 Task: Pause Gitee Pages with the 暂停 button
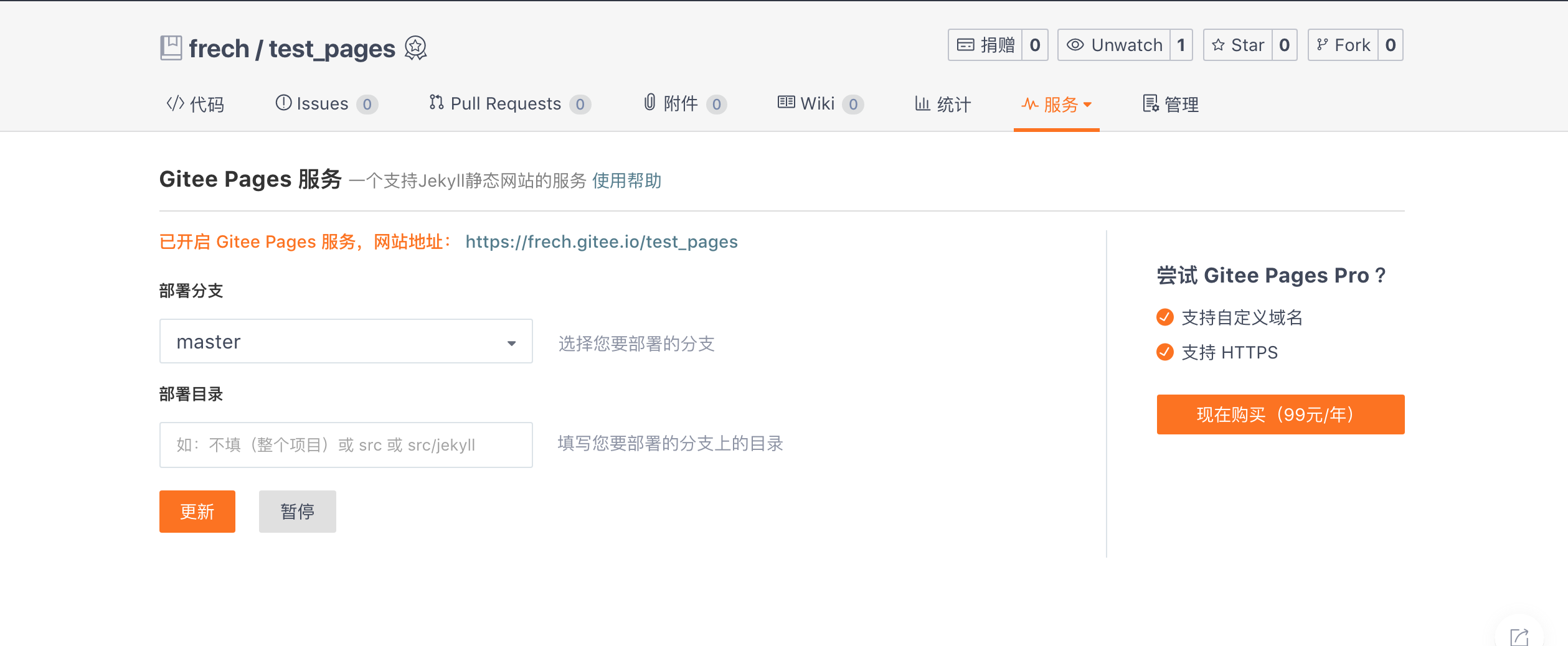(x=297, y=511)
